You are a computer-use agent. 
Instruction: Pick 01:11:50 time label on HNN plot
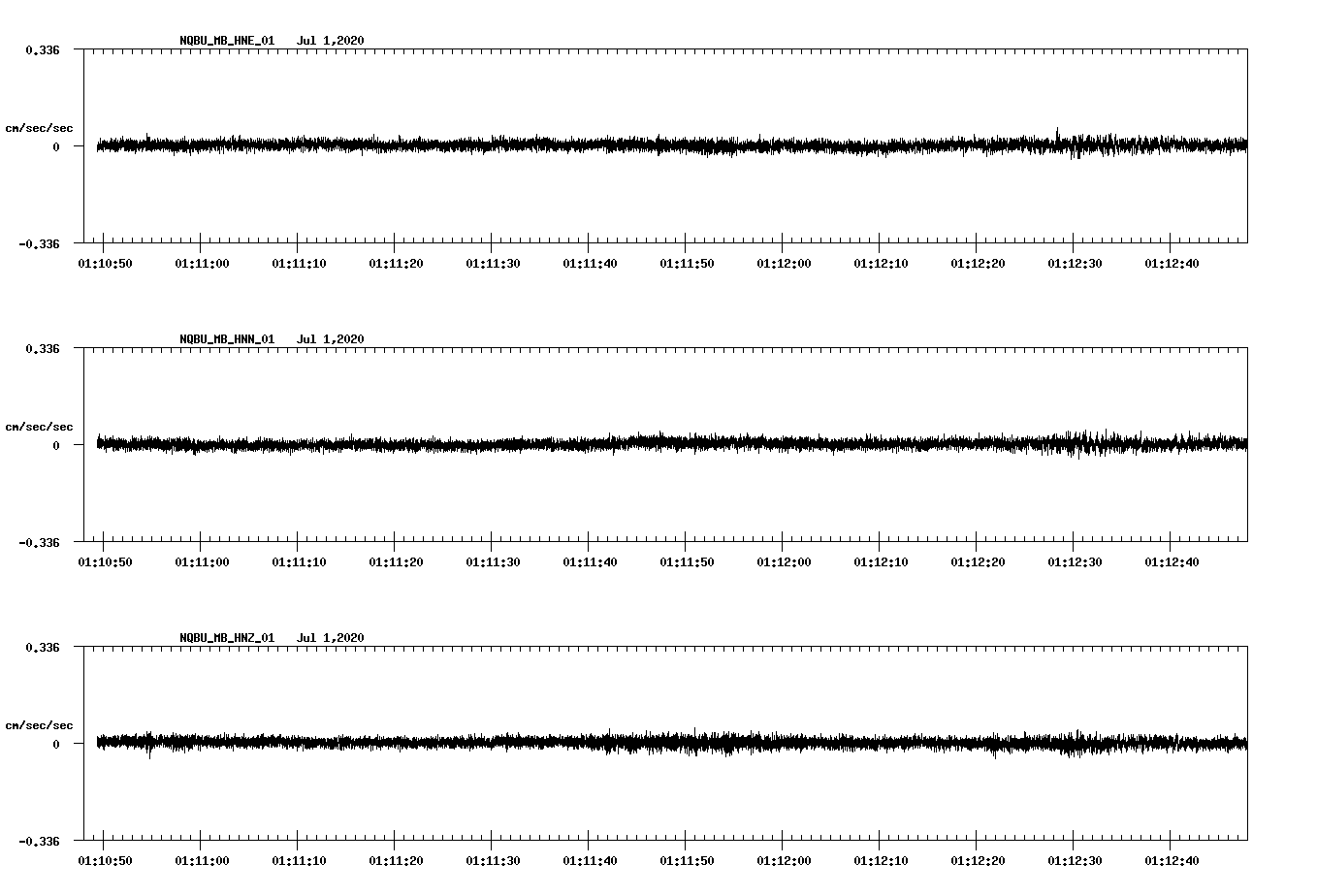pyautogui.click(x=687, y=562)
